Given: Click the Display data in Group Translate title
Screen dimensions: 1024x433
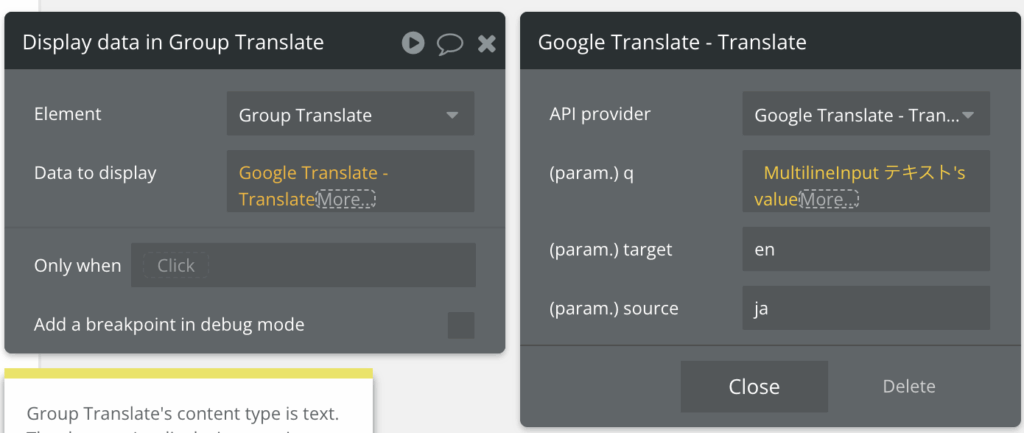Looking at the screenshot, I should [x=173, y=43].
